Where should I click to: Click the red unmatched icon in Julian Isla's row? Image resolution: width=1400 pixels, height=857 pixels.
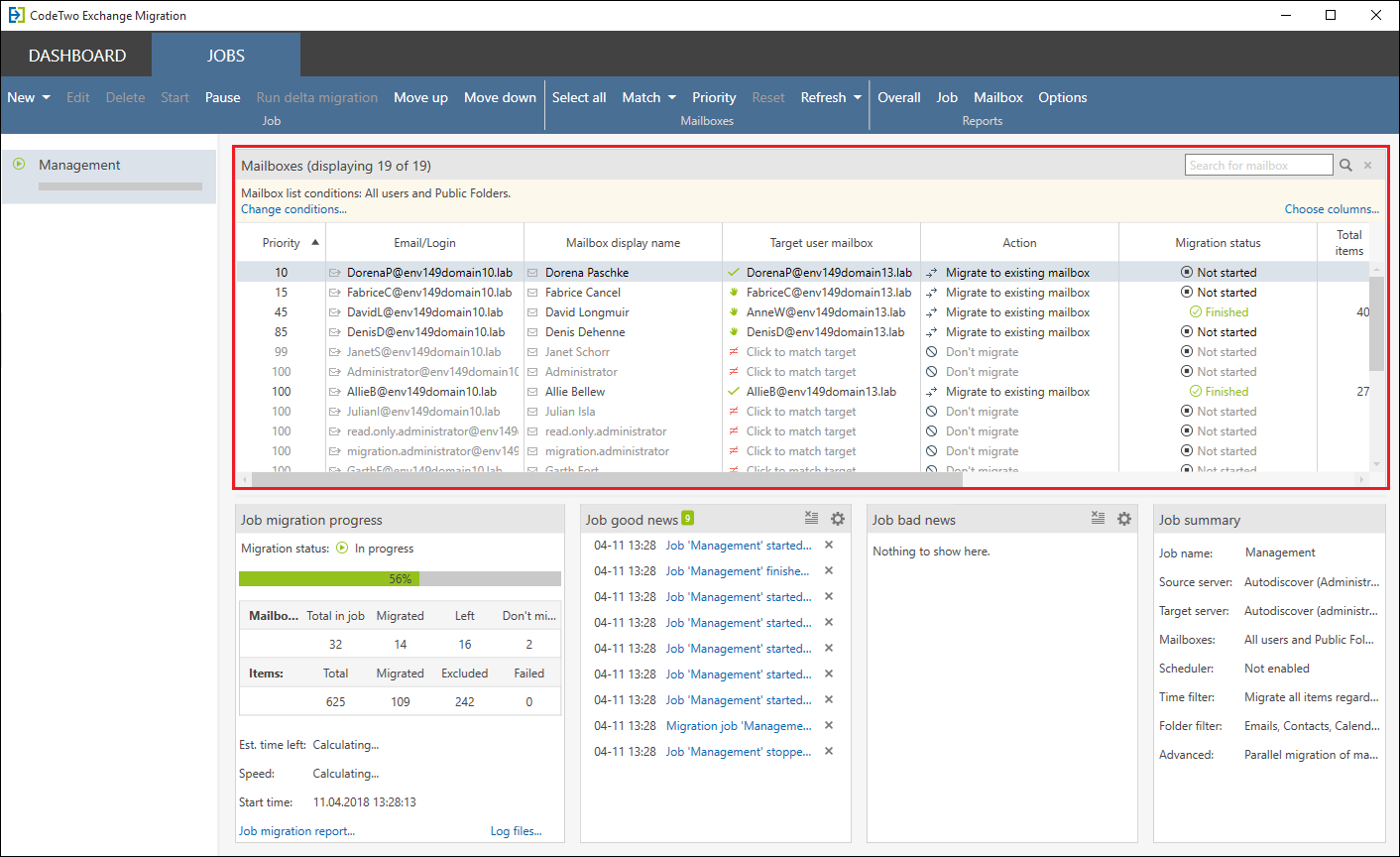[x=734, y=412]
